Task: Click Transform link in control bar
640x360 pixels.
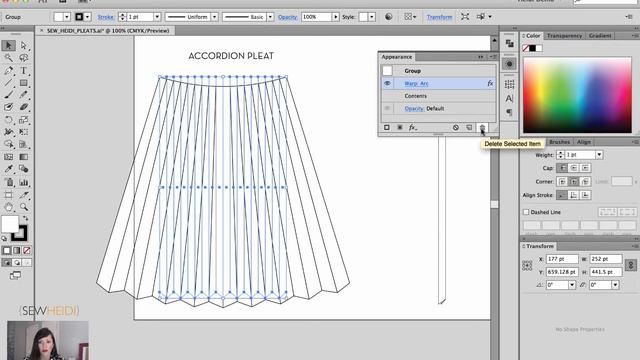Action: [x=439, y=17]
